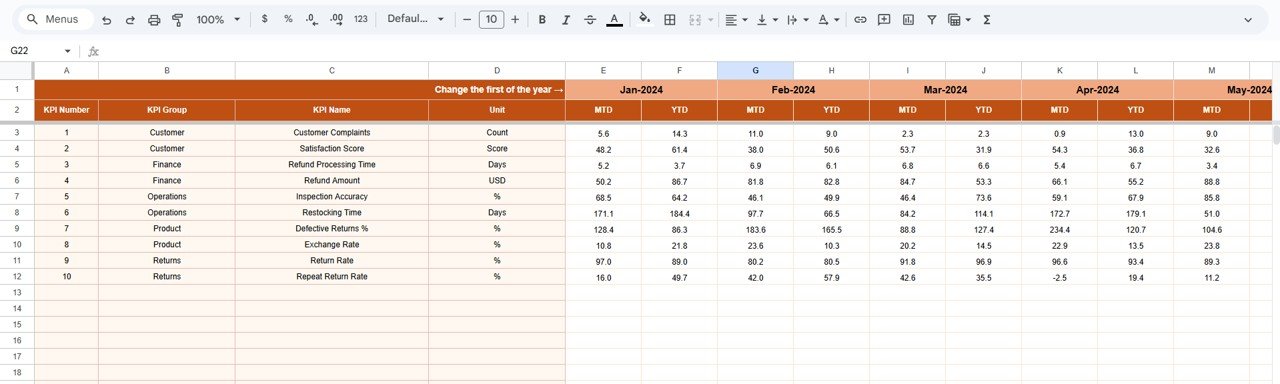
Task: Apply currency format with dollar icon
Action: pos(264,19)
